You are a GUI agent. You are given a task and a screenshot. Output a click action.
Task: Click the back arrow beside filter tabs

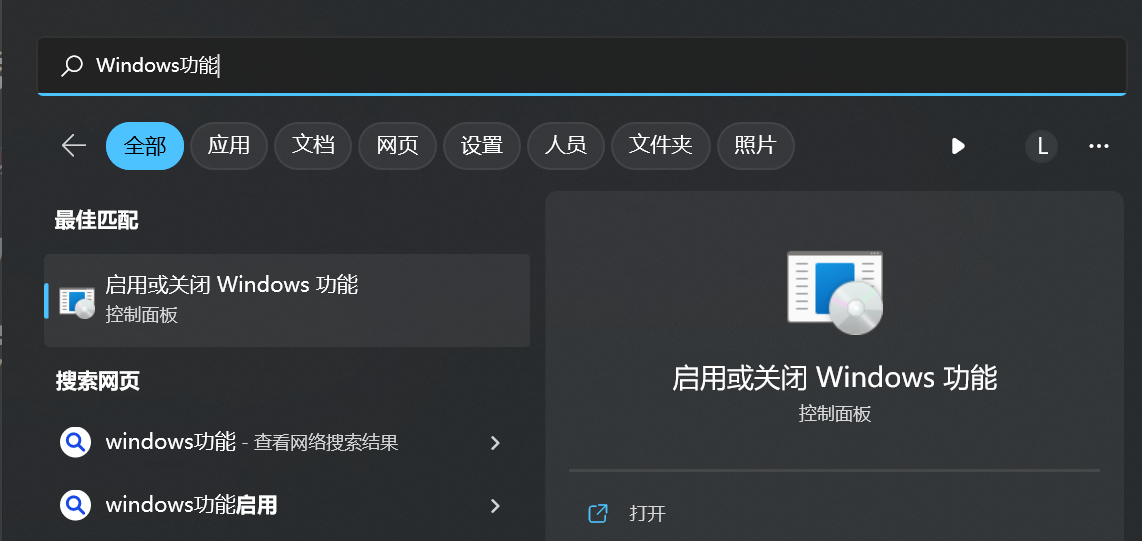point(74,146)
